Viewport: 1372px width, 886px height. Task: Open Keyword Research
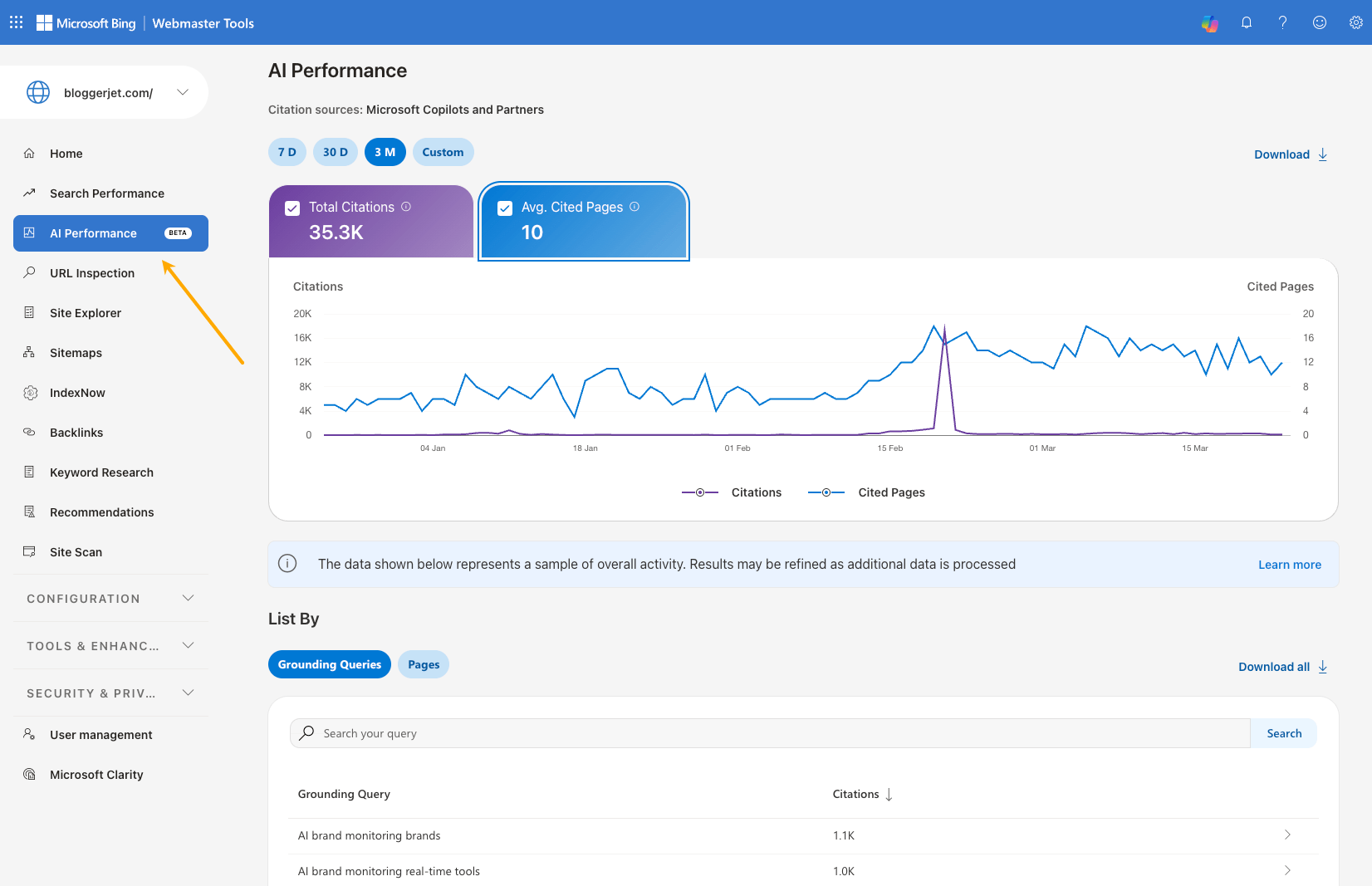pos(101,472)
